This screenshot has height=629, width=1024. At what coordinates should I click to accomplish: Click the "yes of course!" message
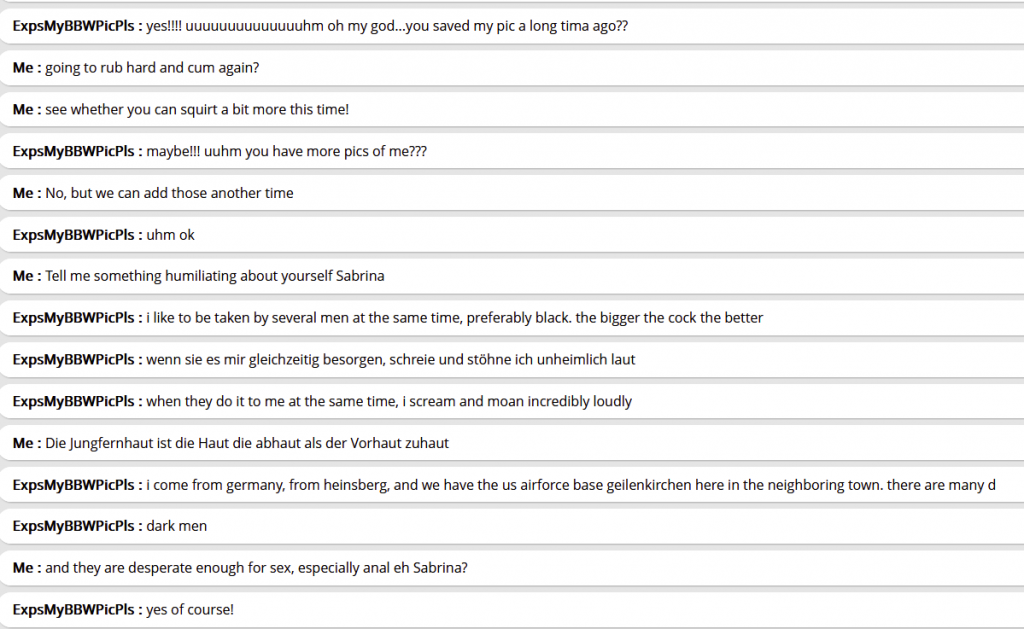pos(190,609)
